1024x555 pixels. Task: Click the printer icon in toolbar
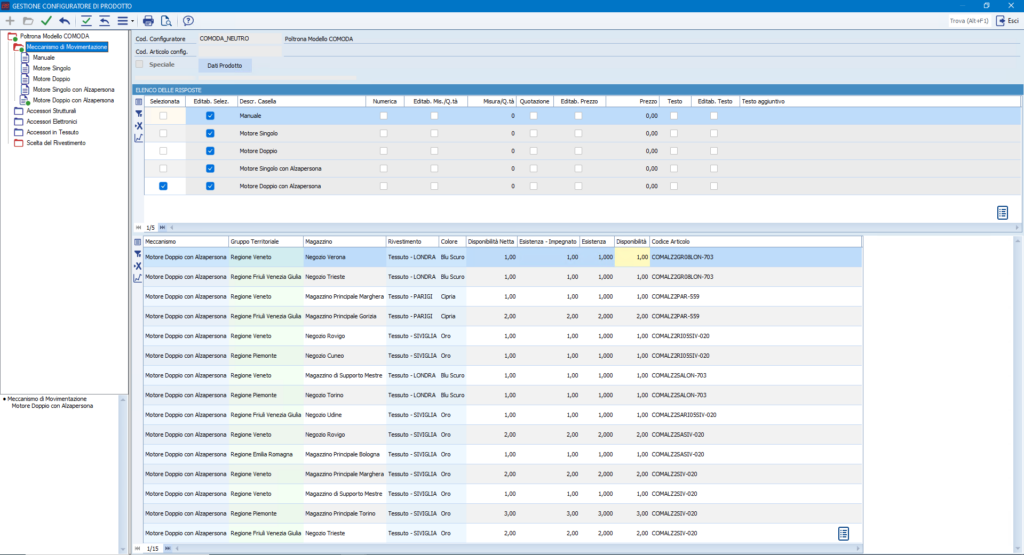click(x=148, y=21)
